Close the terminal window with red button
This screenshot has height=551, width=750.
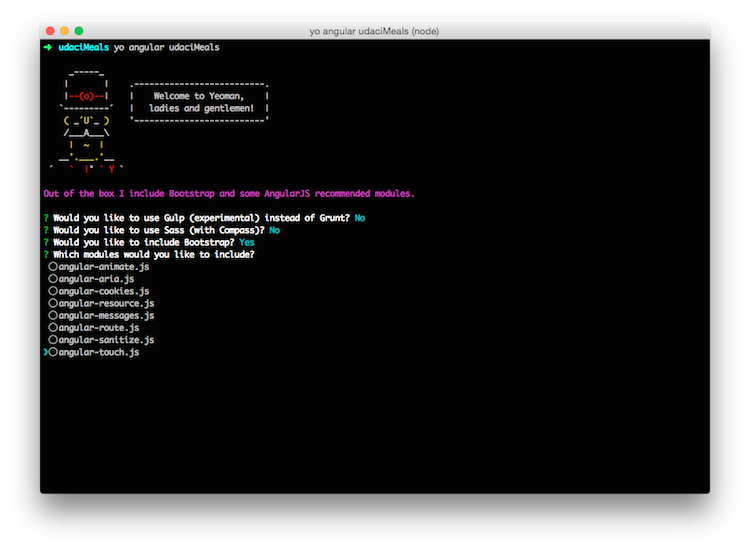[49, 32]
